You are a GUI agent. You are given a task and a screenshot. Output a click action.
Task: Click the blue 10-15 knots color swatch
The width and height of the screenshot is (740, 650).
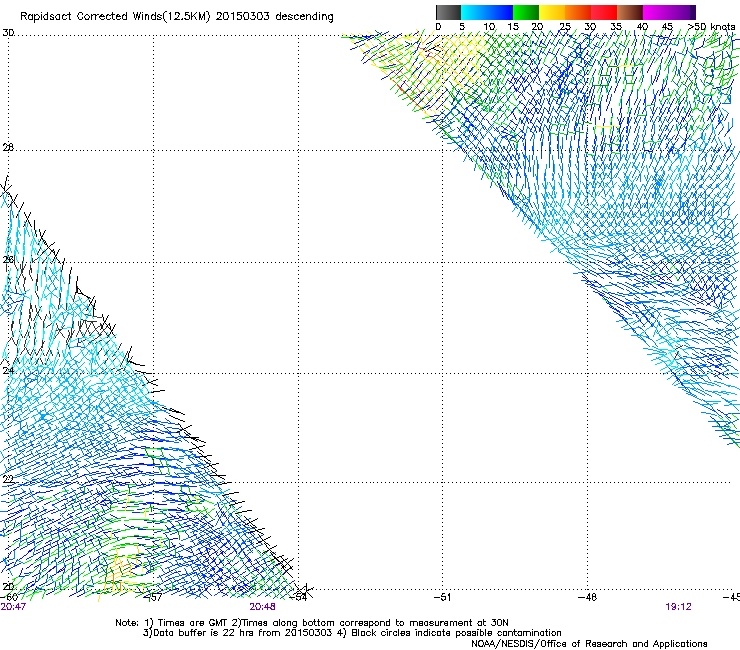click(x=500, y=12)
